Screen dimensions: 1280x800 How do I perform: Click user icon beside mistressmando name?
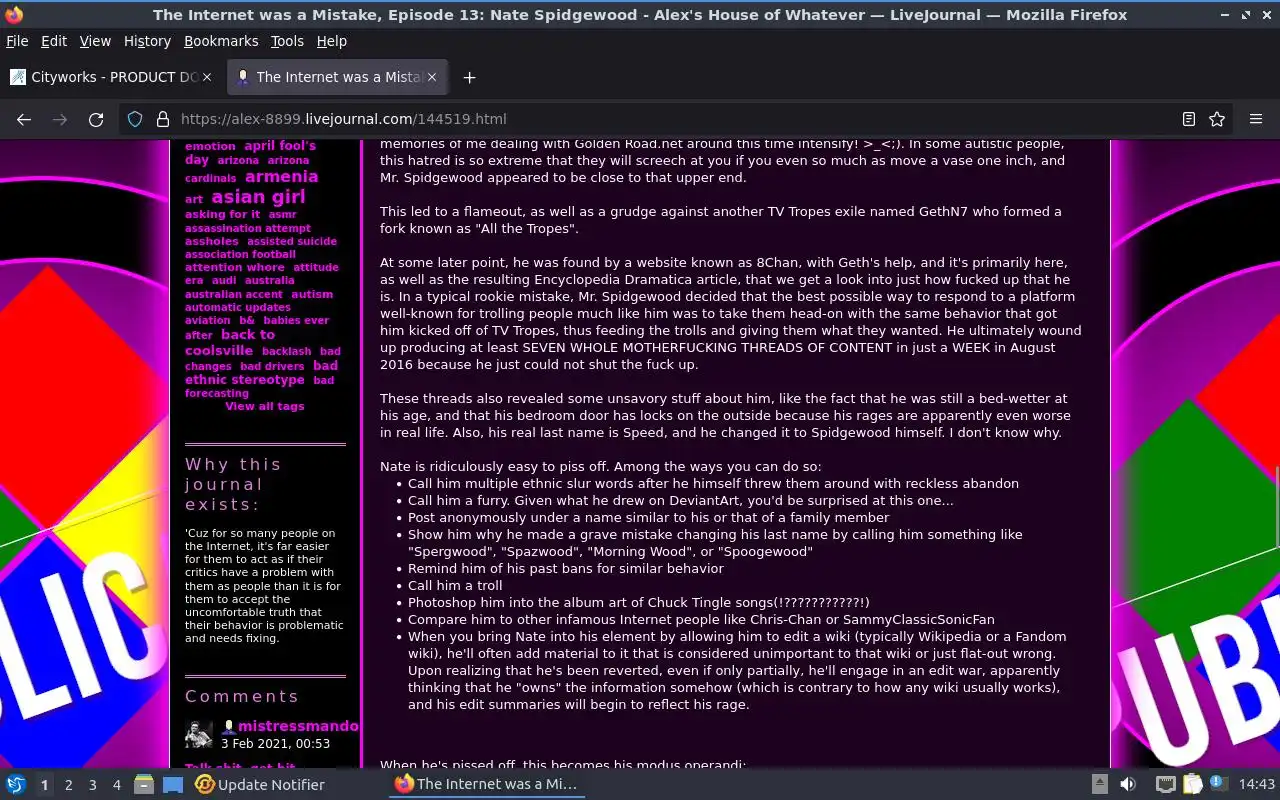click(228, 727)
